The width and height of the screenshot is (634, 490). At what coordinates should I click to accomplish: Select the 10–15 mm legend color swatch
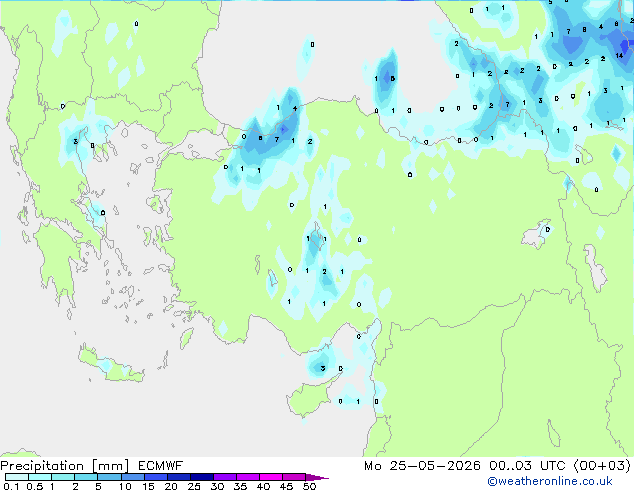coord(132,477)
